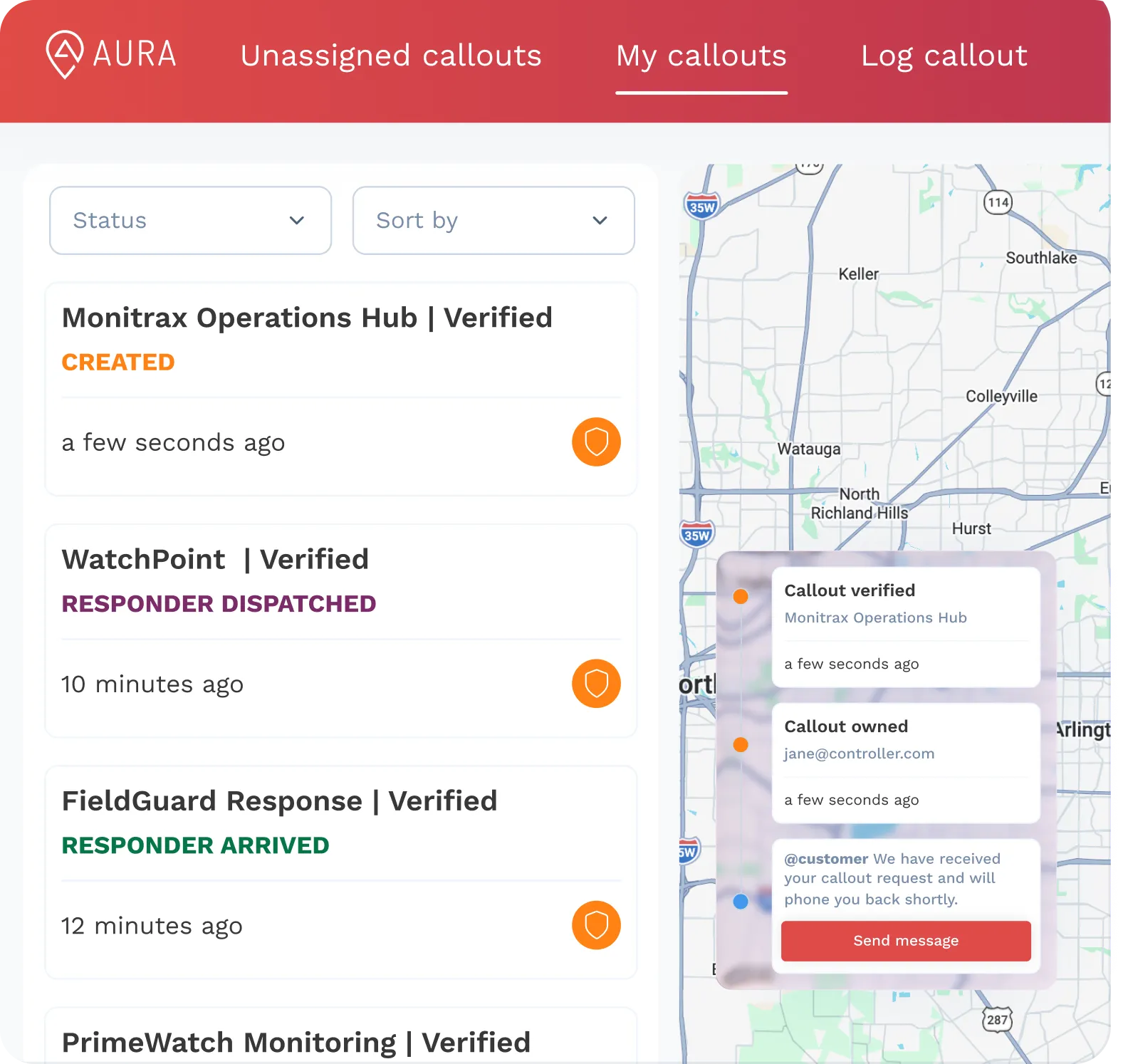This screenshot has width=1128, height=1064.
Task: Open FieldGuard Response callout title
Action: pos(279,801)
